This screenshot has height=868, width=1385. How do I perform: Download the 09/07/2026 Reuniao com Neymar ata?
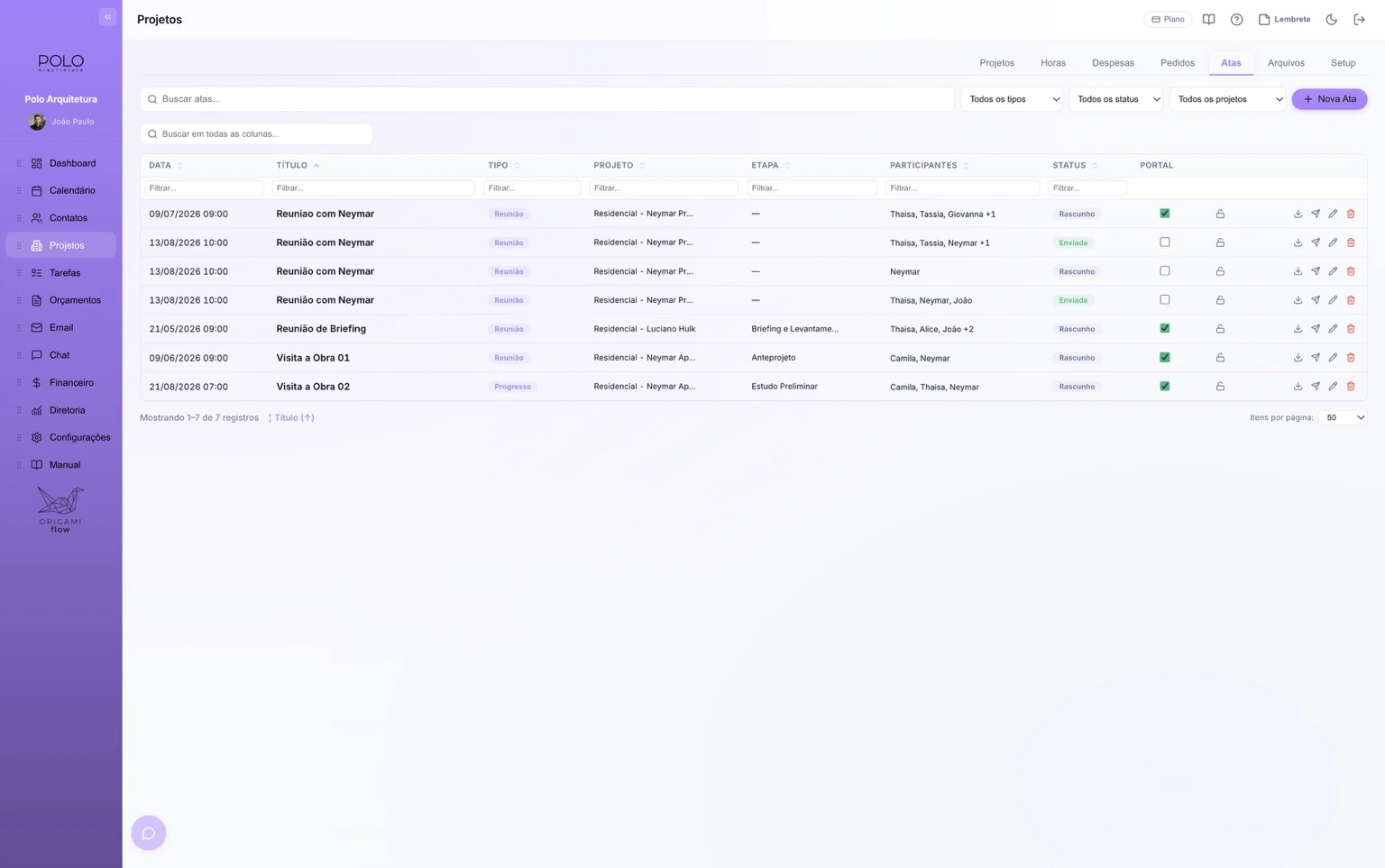click(1298, 214)
